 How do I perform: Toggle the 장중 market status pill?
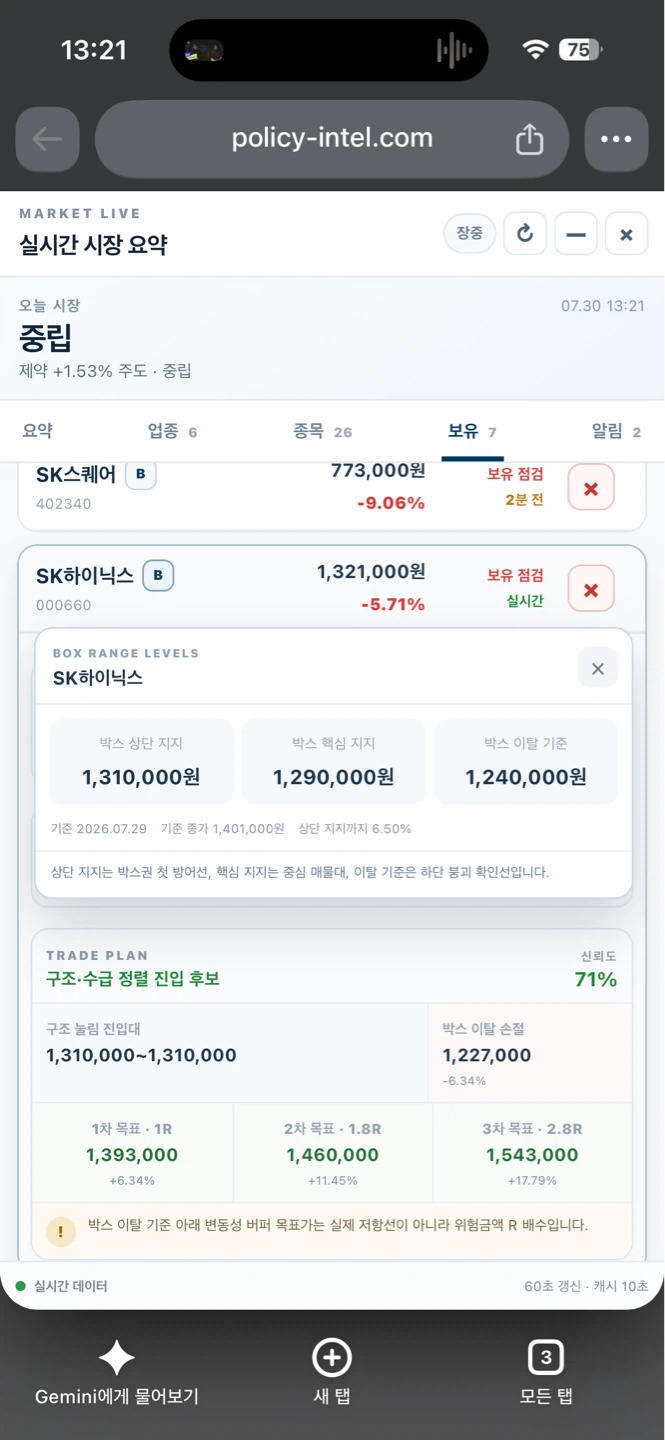469,234
